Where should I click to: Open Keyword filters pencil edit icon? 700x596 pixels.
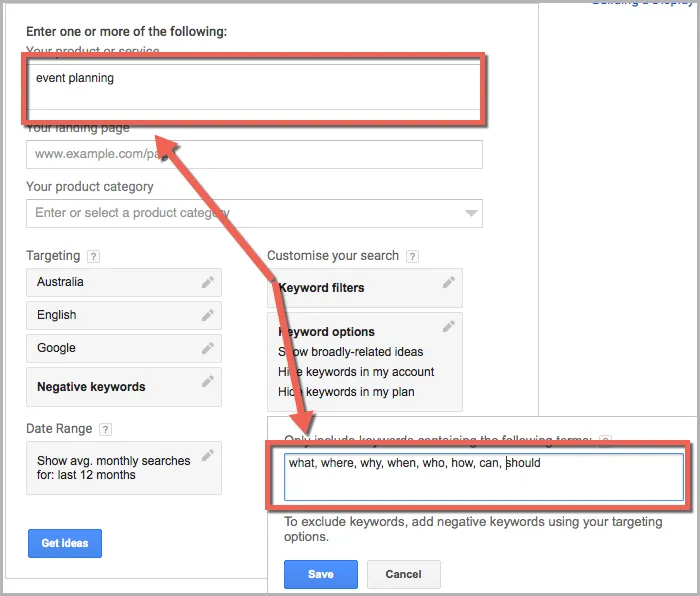[x=449, y=282]
